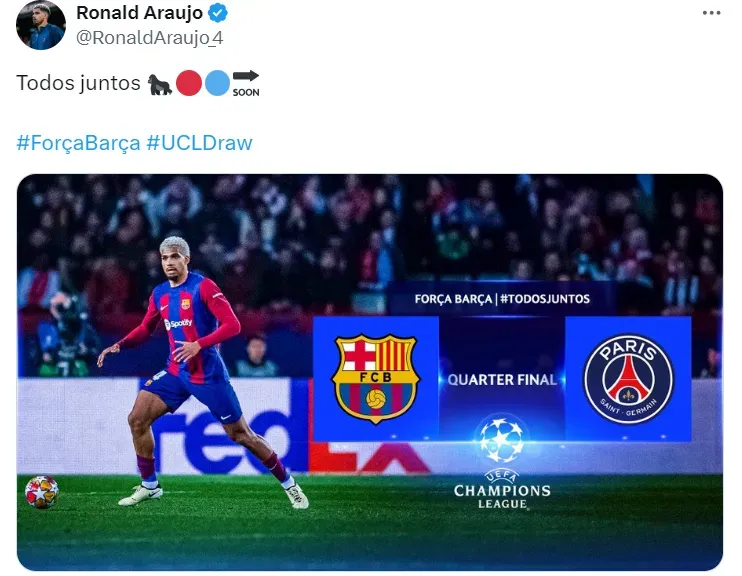This screenshot has height=576, width=742.
Task: Click the QUARTER FINAL label in image
Action: pyautogui.click(x=502, y=380)
